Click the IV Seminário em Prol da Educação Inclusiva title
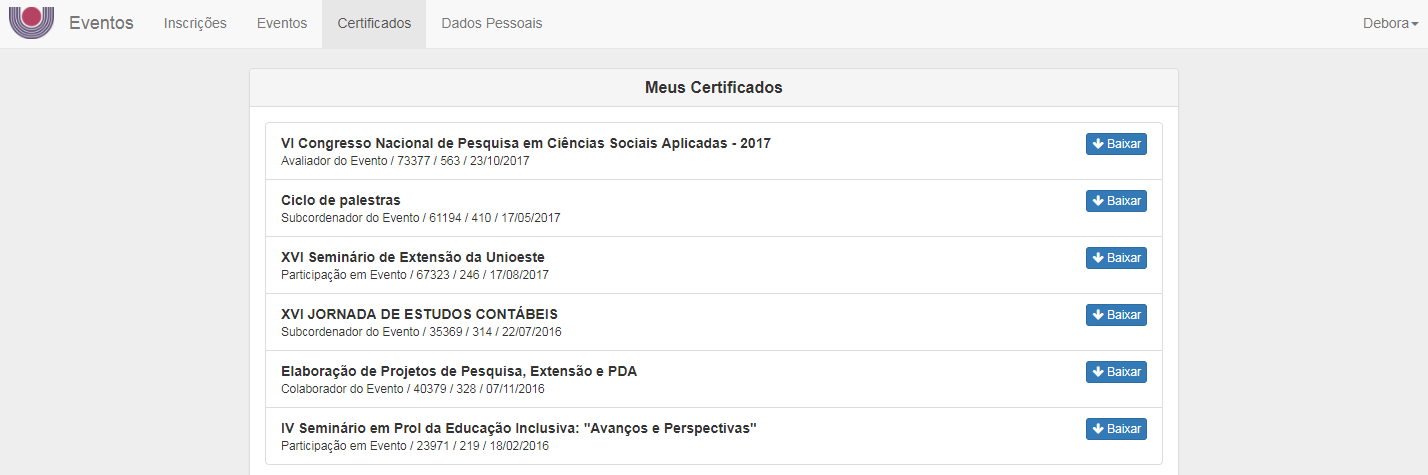The height and width of the screenshot is (475, 1428). click(519, 428)
